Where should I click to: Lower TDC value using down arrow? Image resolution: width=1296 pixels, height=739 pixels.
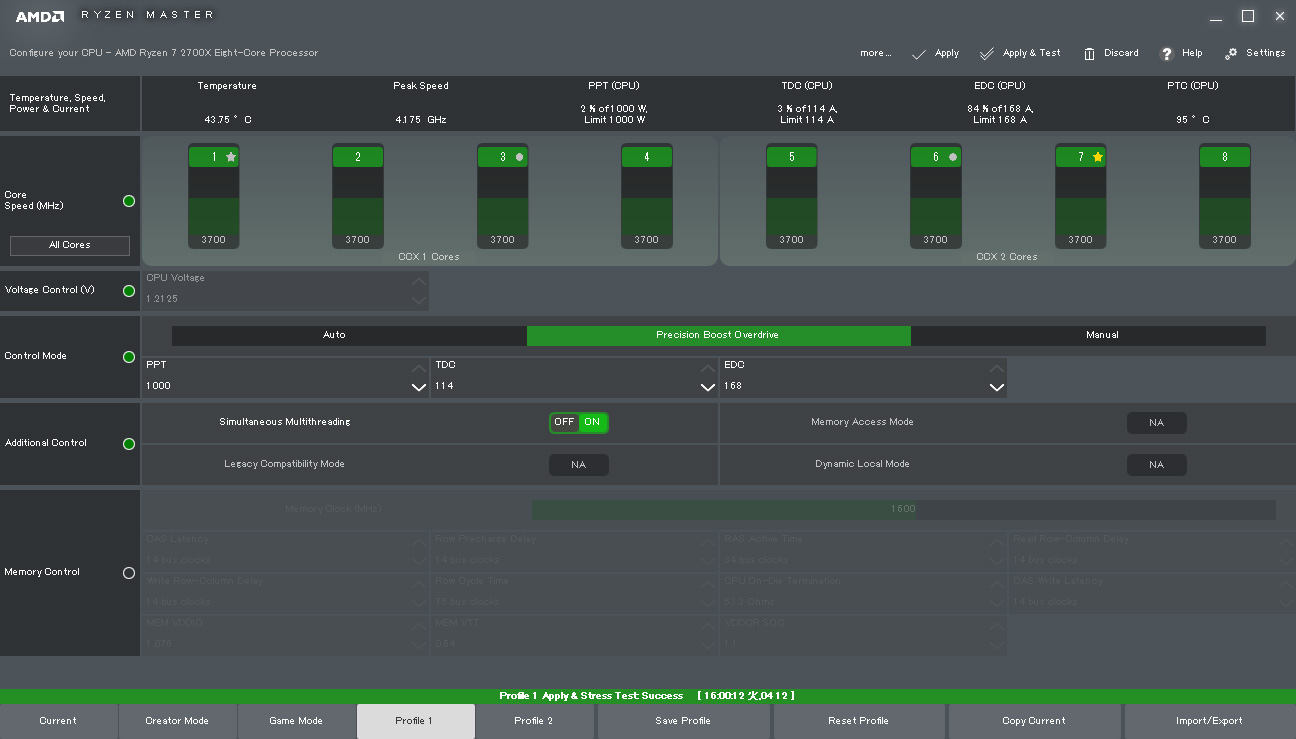(x=707, y=387)
